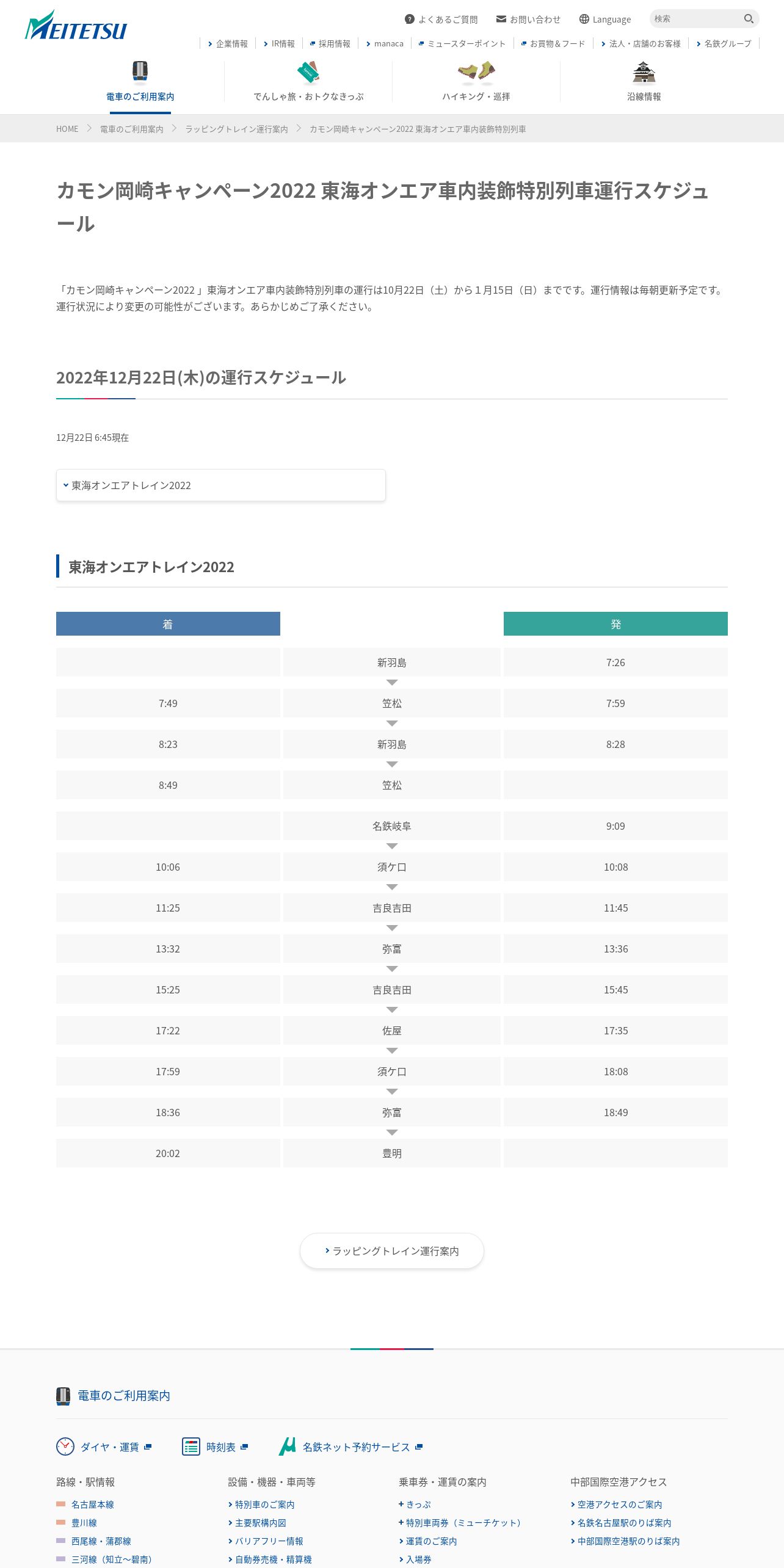Open the 名鉄グループ menu item
Screen dimensions: 784x1568
pos(724,44)
